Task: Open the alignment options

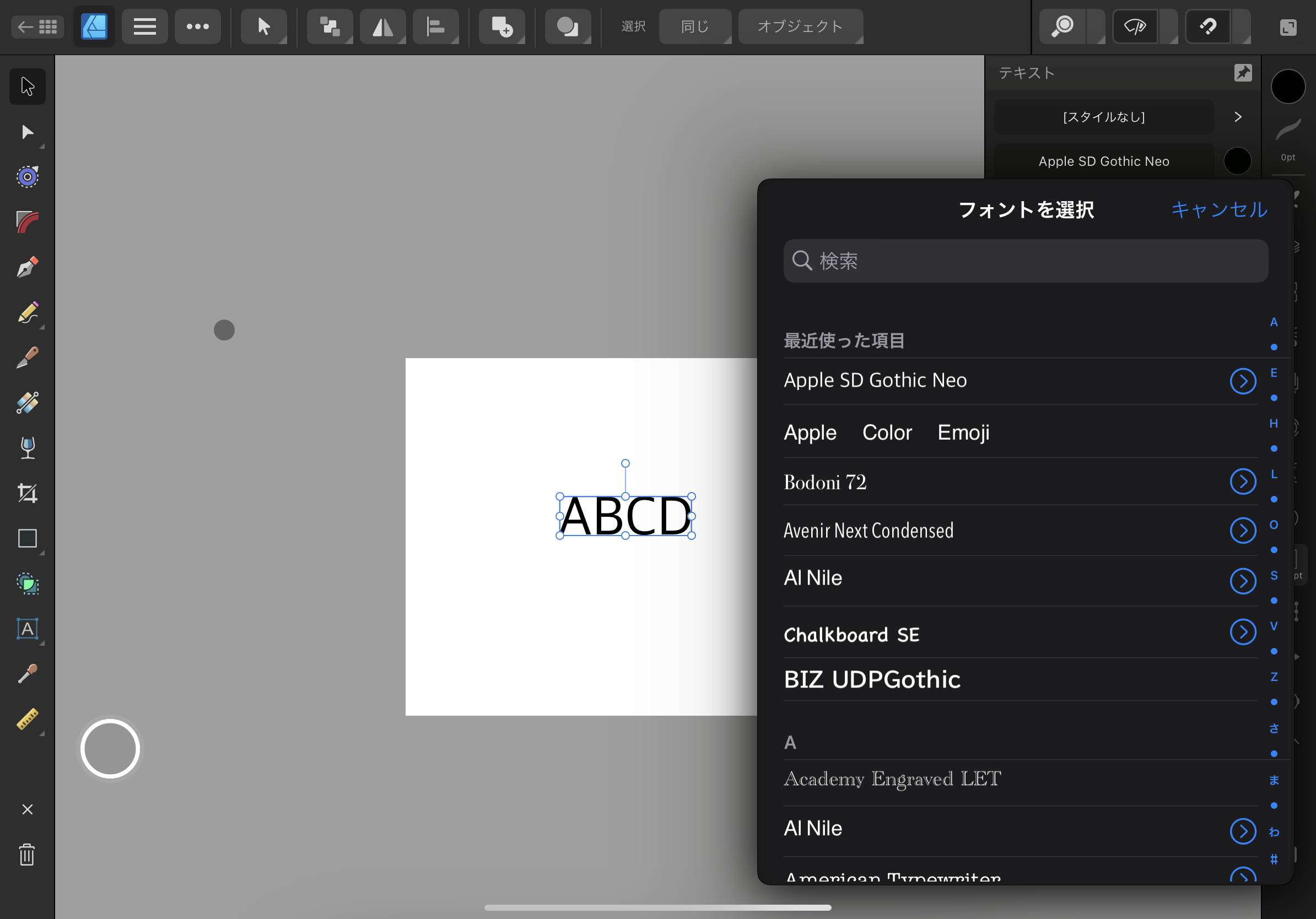Action: (x=435, y=26)
